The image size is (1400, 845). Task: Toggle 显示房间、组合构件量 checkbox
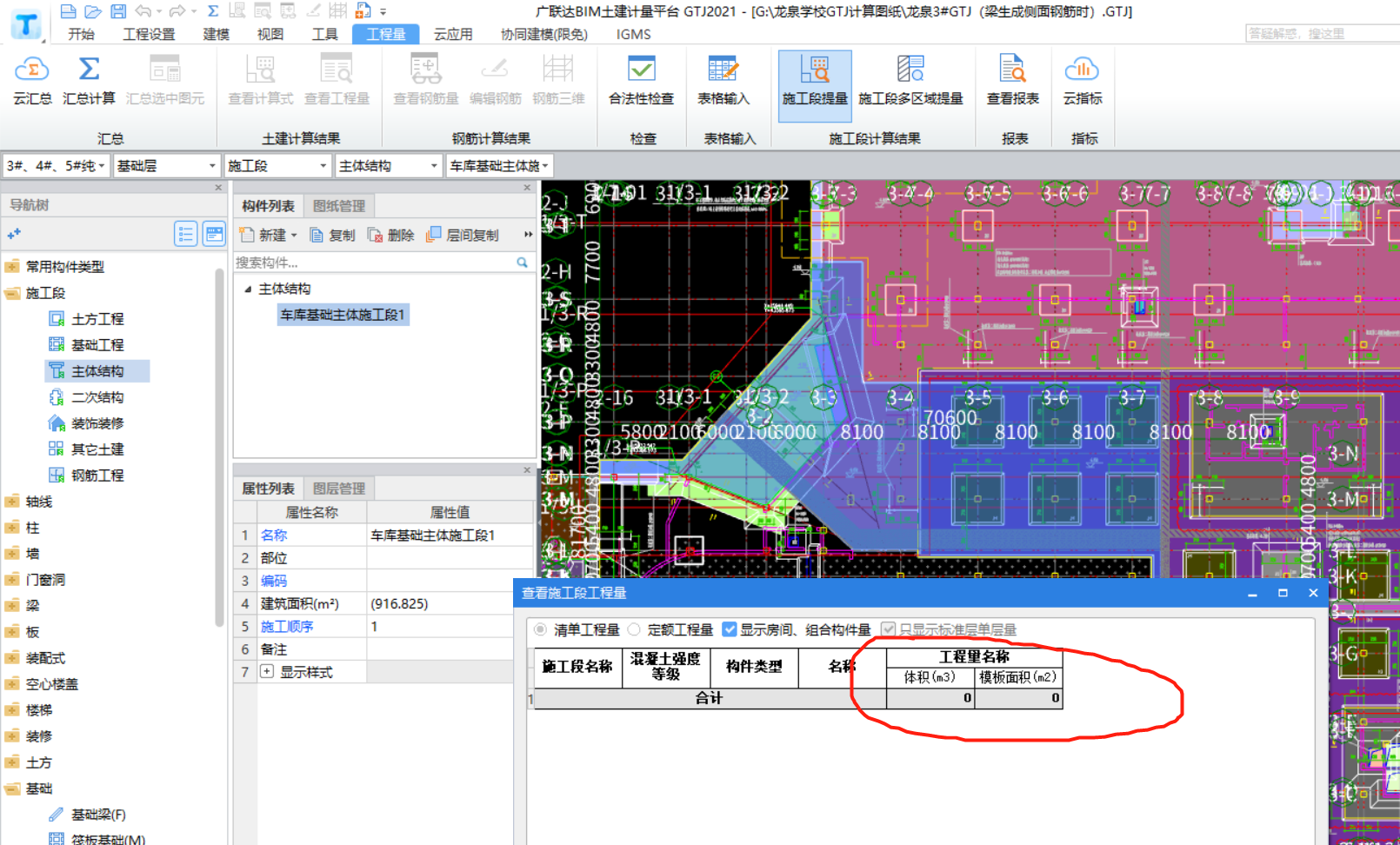pyautogui.click(x=730, y=629)
